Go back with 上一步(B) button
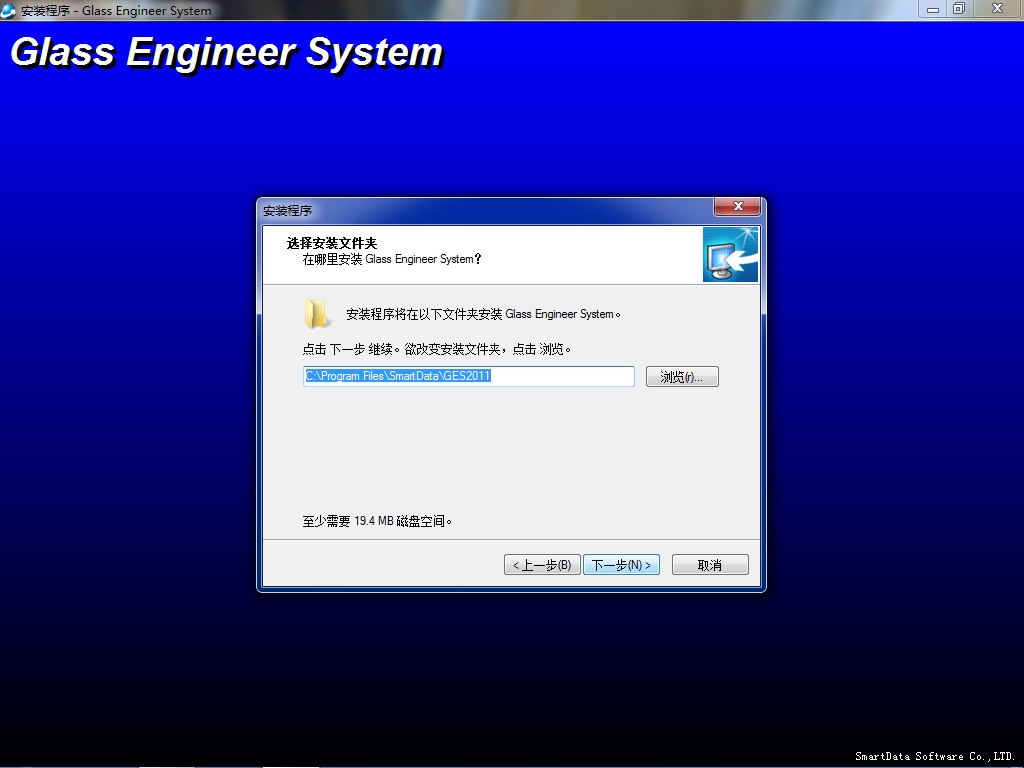Image resolution: width=1024 pixels, height=768 pixels. [542, 565]
